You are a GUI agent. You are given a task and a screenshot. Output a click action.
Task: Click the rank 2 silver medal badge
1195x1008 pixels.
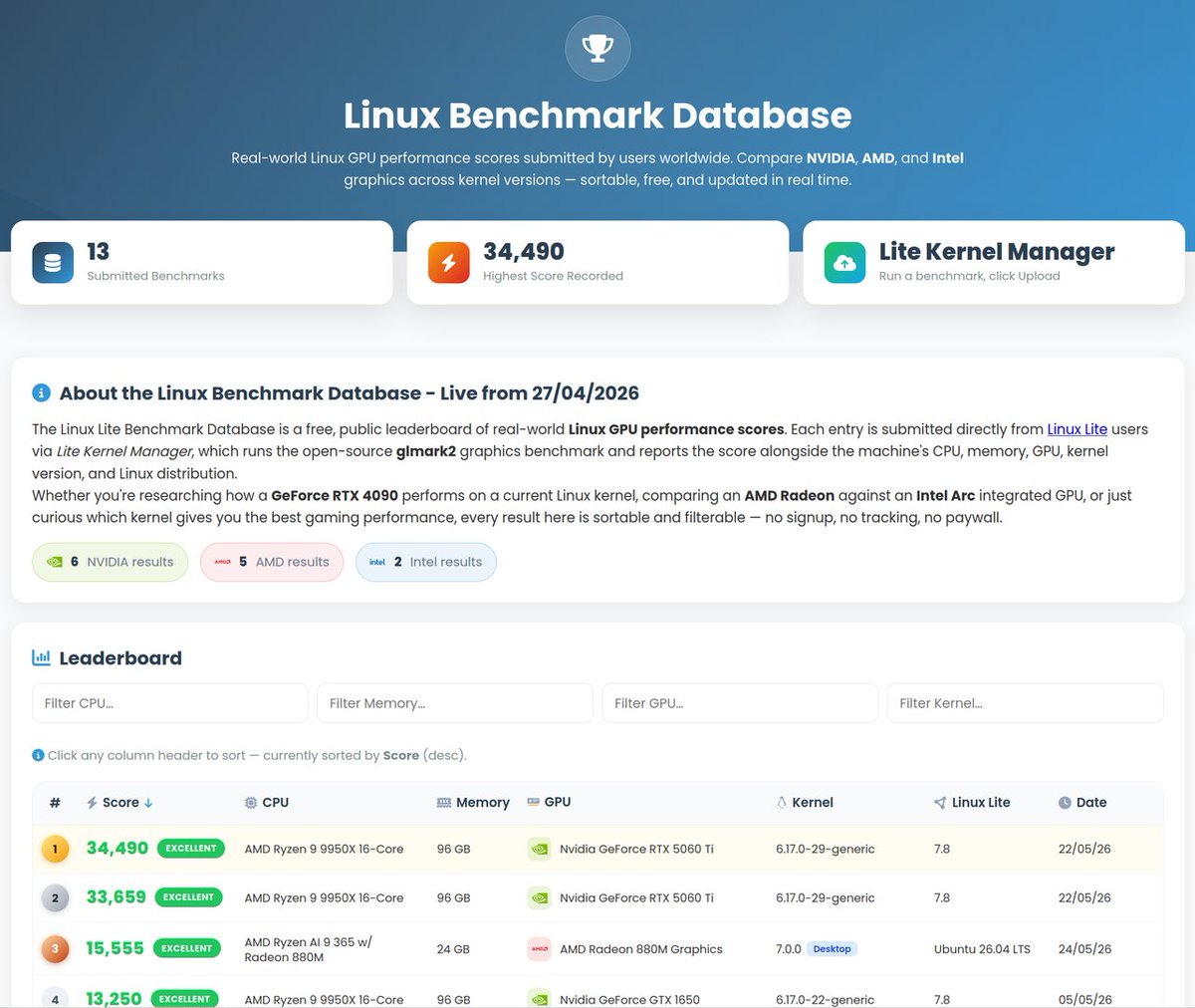point(55,898)
